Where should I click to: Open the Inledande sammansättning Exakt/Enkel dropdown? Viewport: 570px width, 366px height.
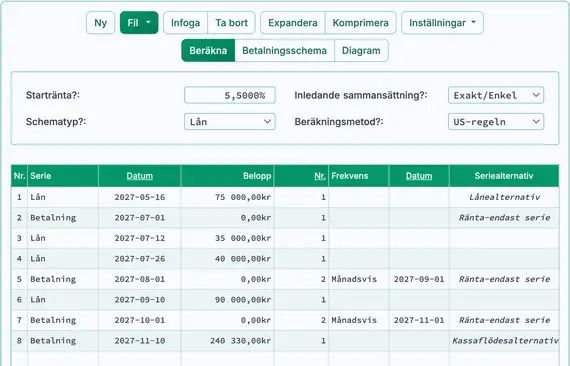[496, 95]
